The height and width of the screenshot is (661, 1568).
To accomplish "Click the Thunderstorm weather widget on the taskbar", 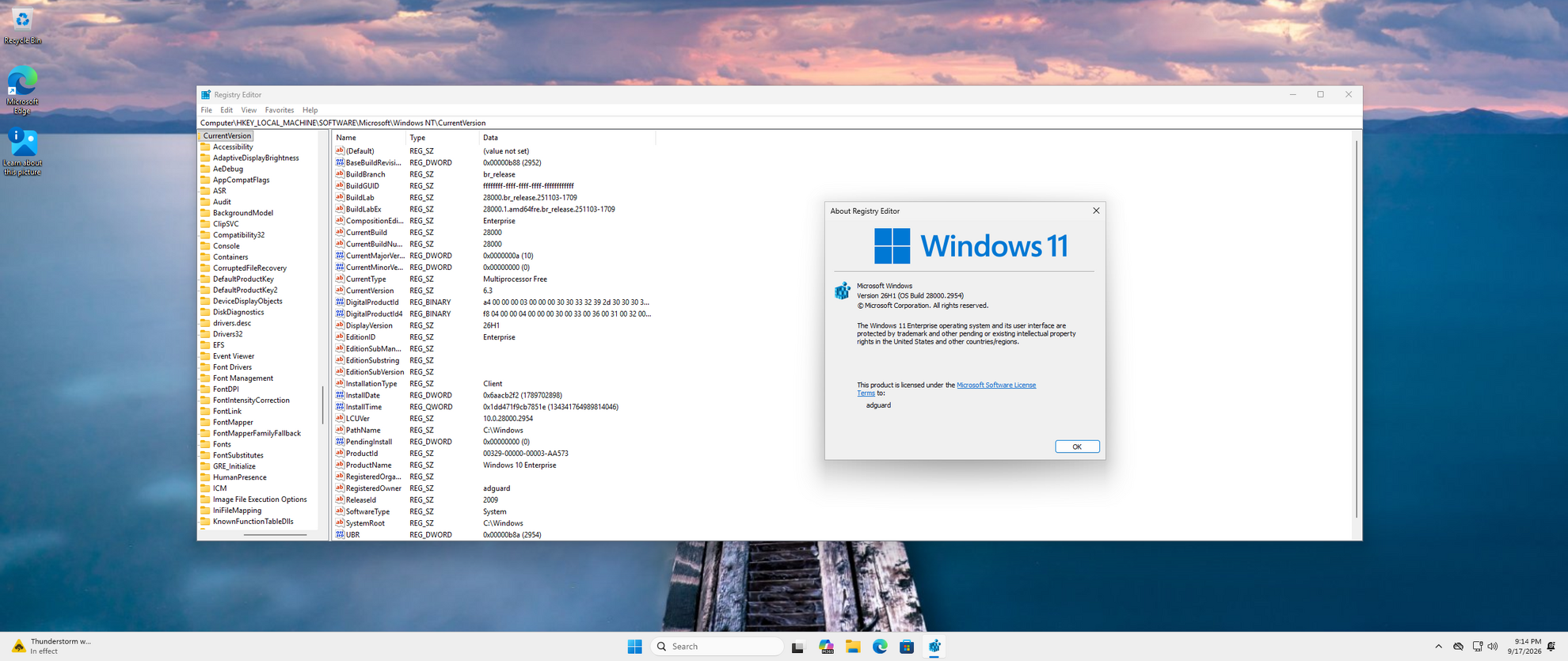I will pyautogui.click(x=53, y=647).
